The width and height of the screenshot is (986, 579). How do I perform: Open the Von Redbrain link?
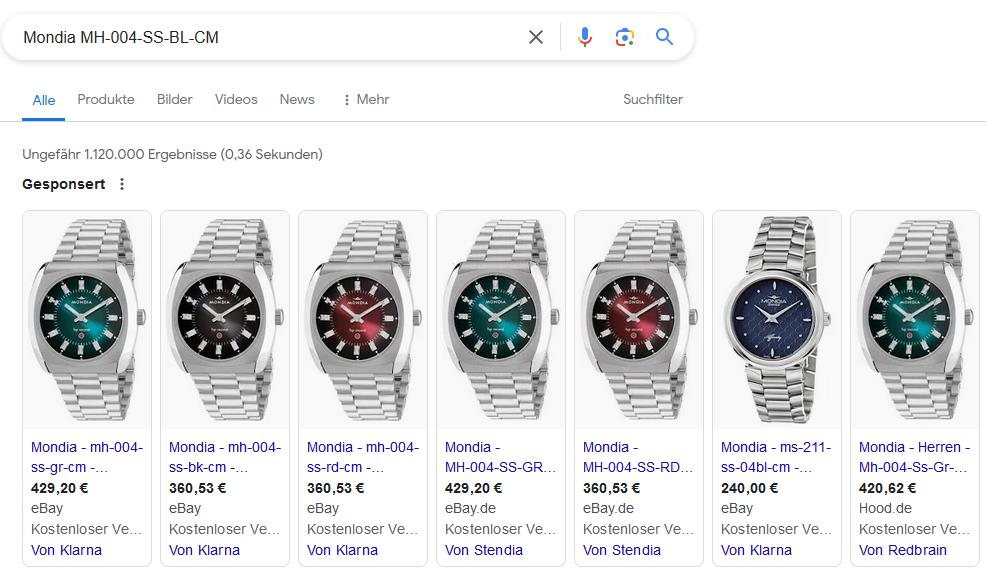click(x=902, y=550)
